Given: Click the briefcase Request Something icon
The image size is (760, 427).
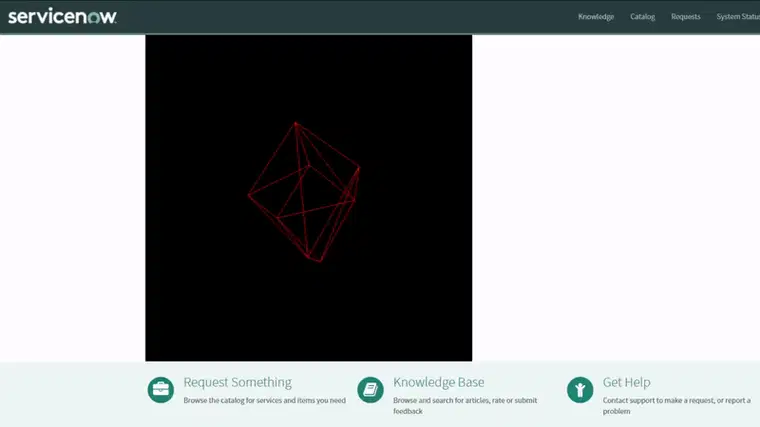Looking at the screenshot, I should click(x=161, y=390).
